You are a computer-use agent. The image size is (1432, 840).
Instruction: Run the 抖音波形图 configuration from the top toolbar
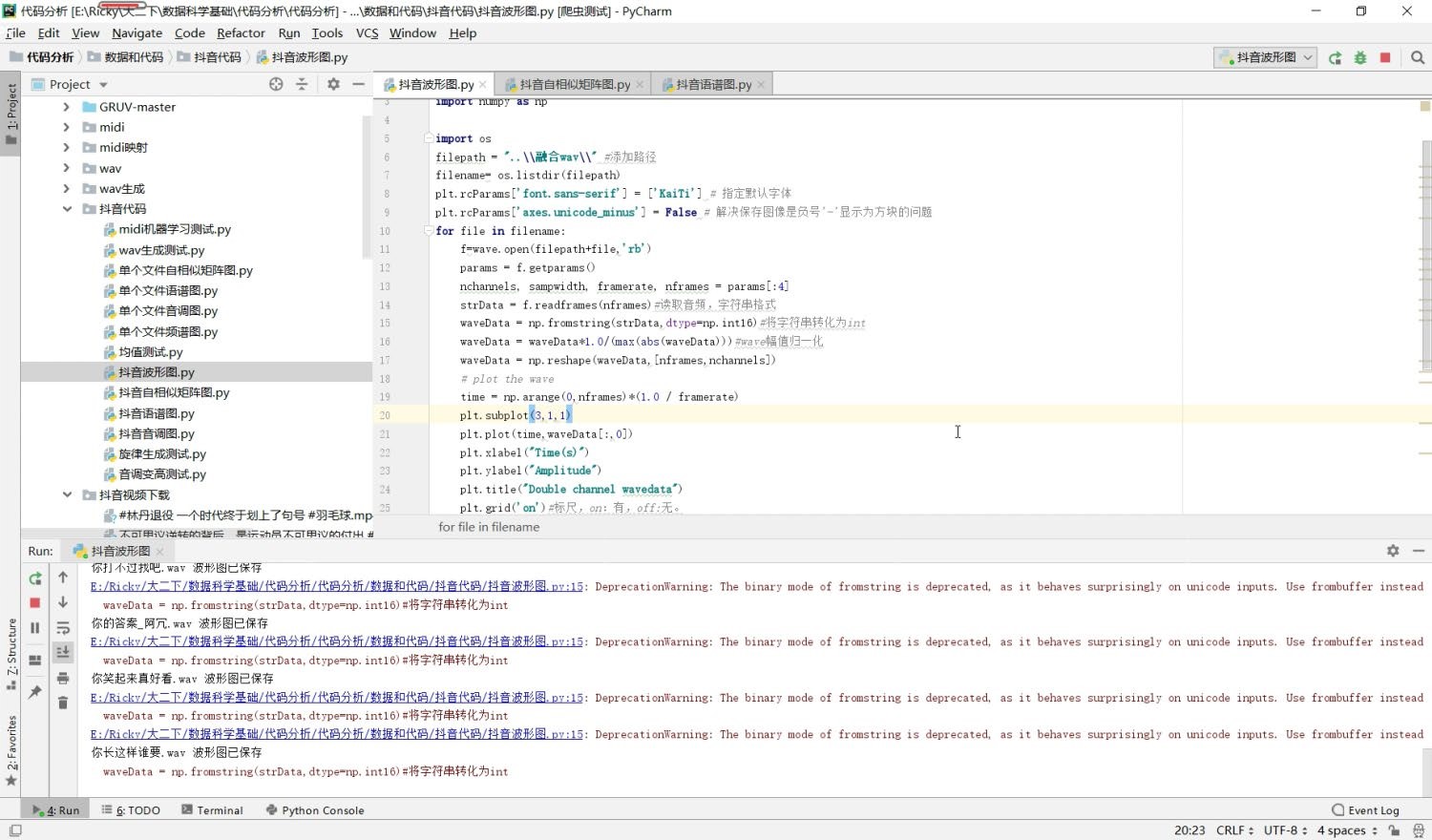(1335, 57)
